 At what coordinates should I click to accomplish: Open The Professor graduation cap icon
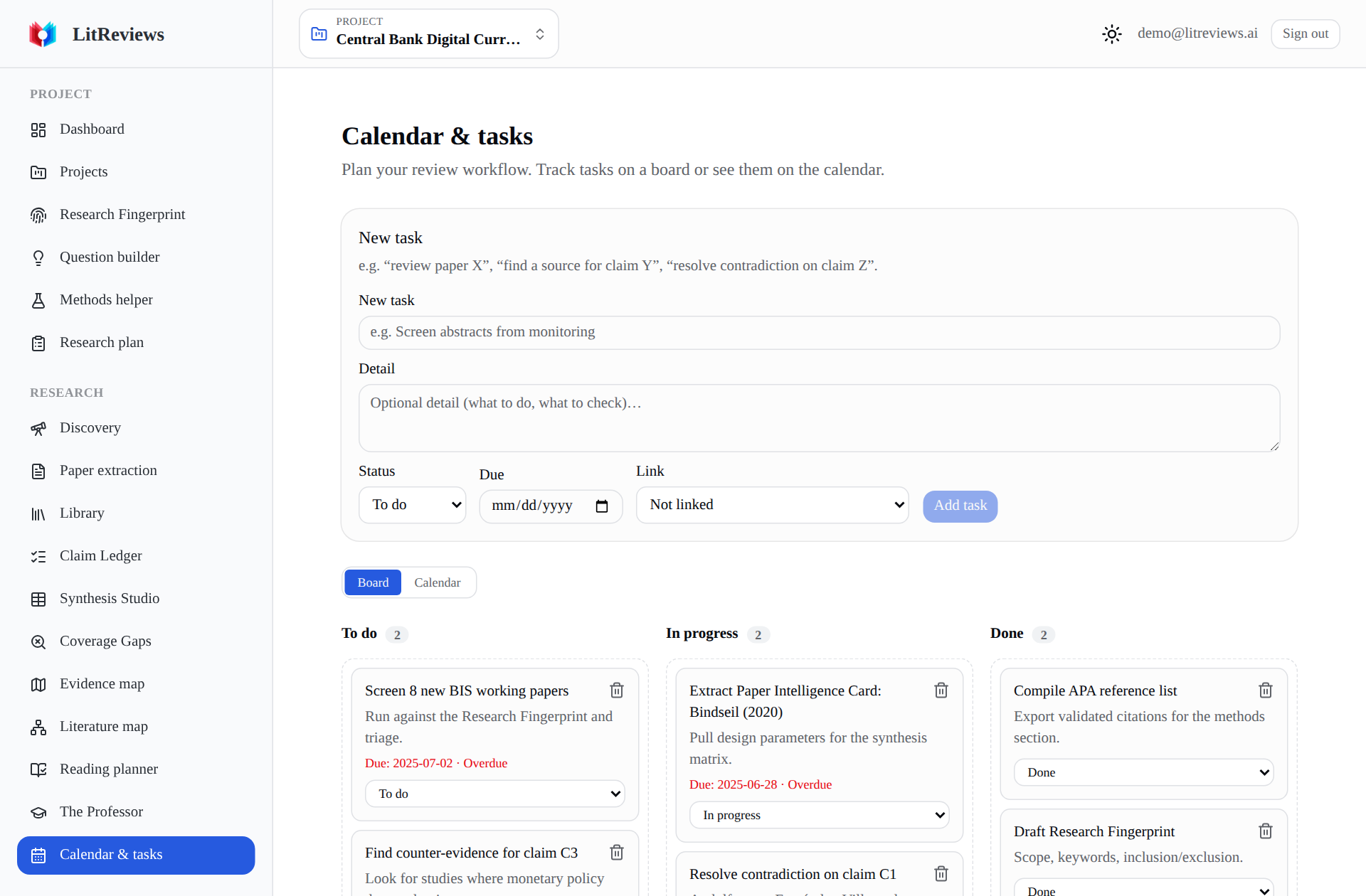point(38,812)
